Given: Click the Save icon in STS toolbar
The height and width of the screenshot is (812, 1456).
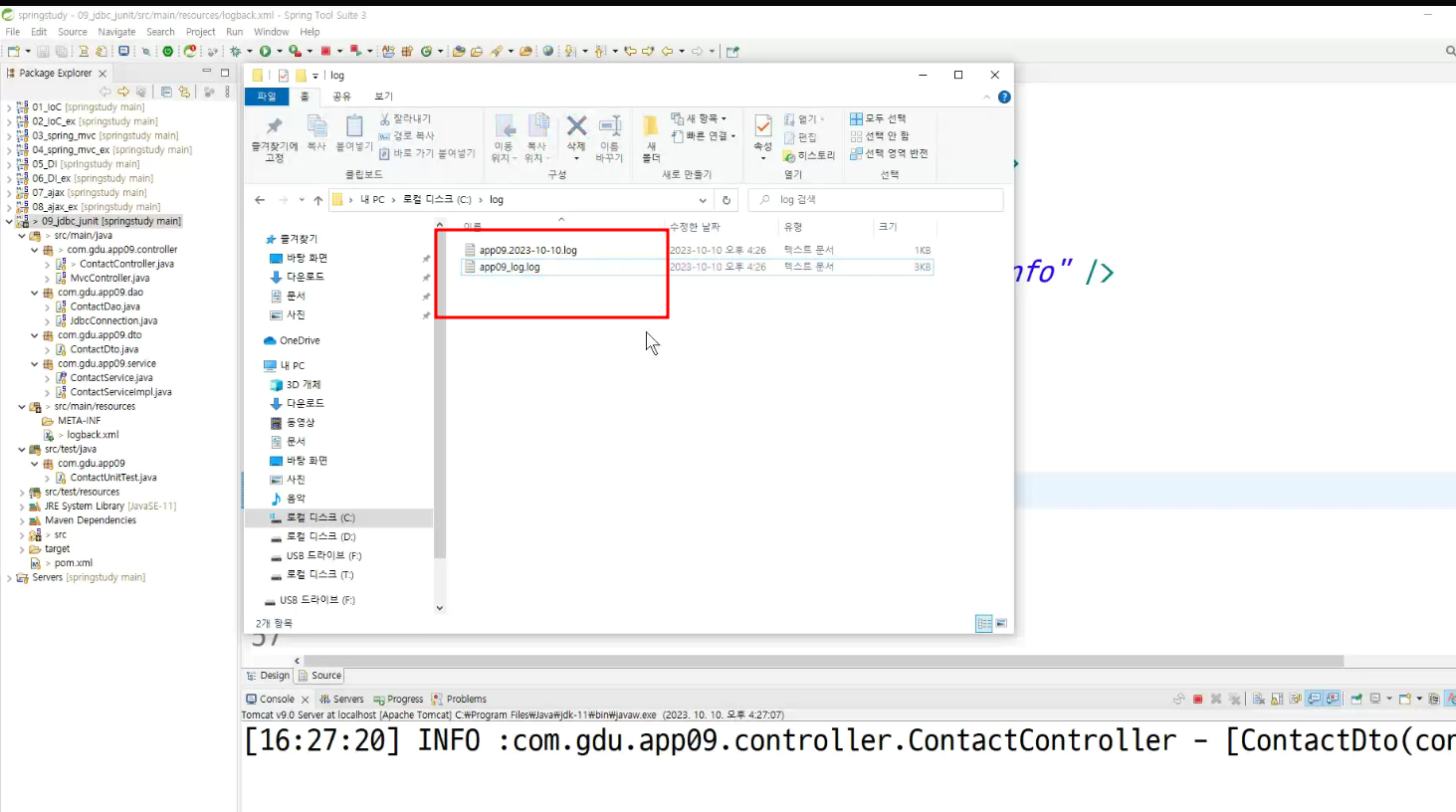Looking at the screenshot, I should point(44,51).
